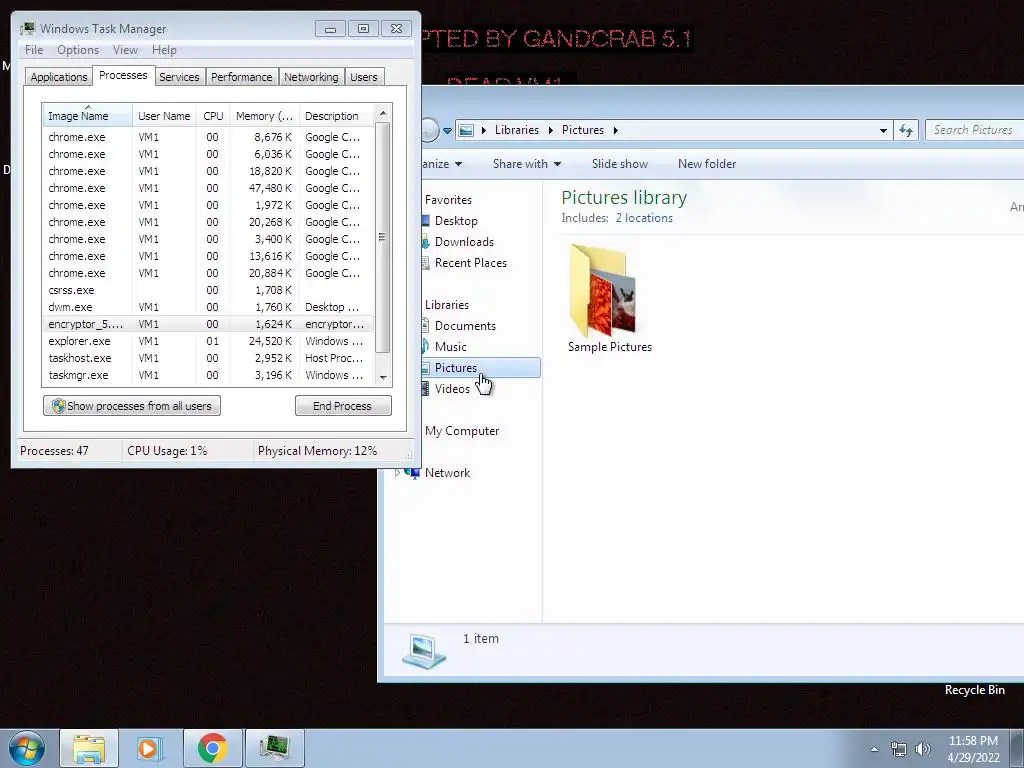Switch to the Networking tab

click(311, 77)
